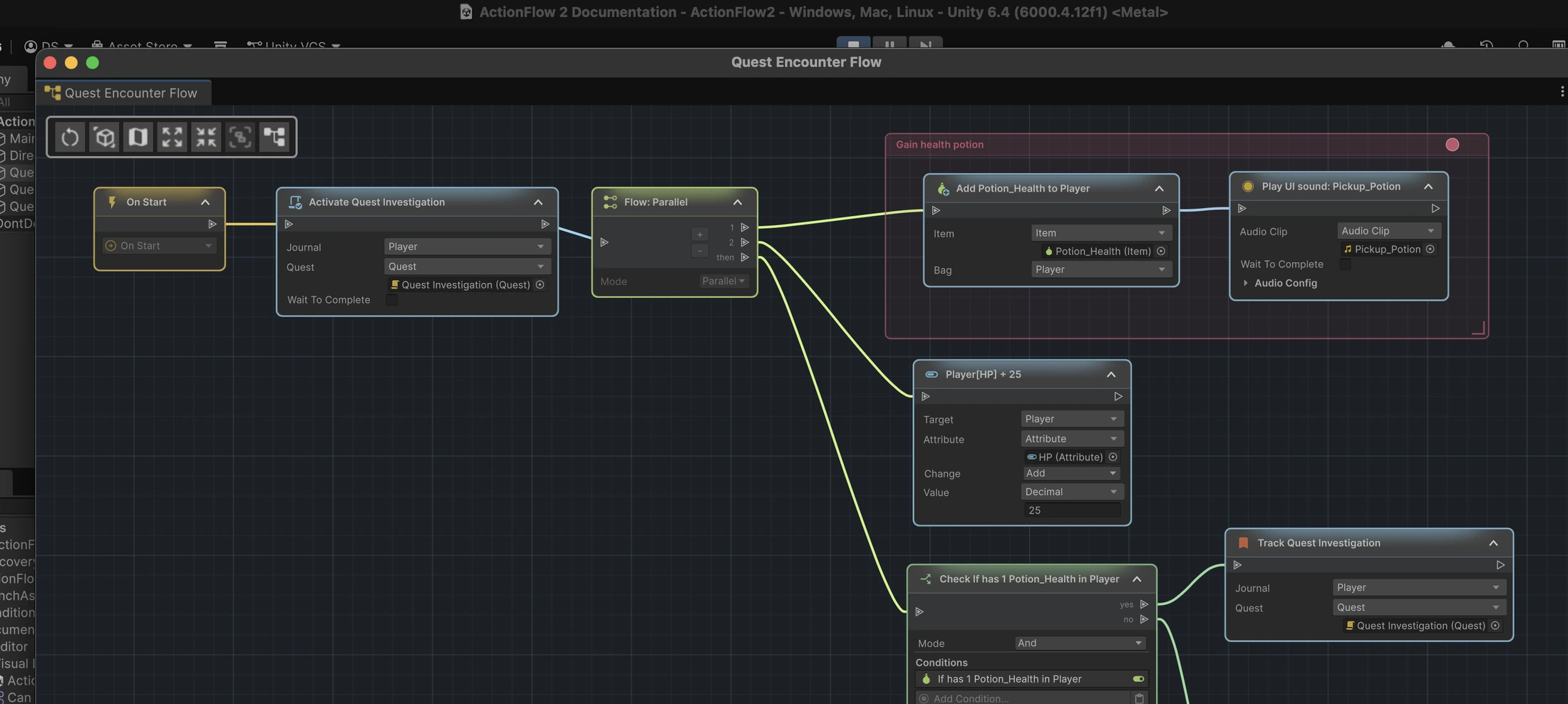Open the Unity VCS menu in main window
Image resolution: width=1568 pixels, height=704 pixels.
(294, 45)
